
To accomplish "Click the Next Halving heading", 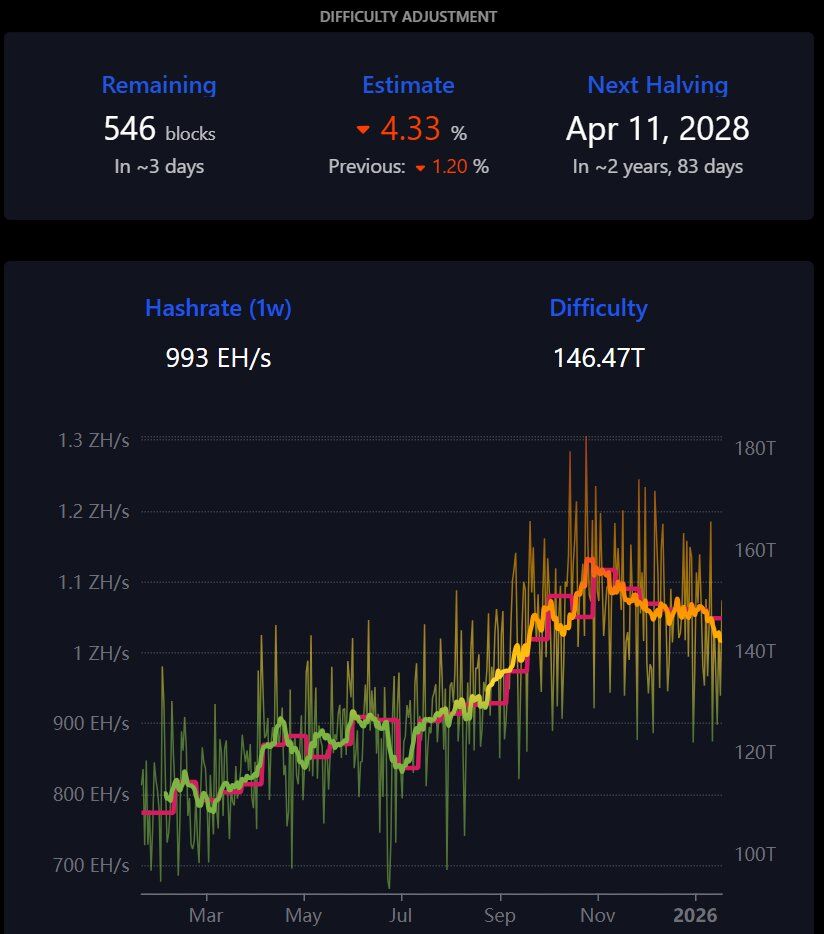I will [657, 85].
